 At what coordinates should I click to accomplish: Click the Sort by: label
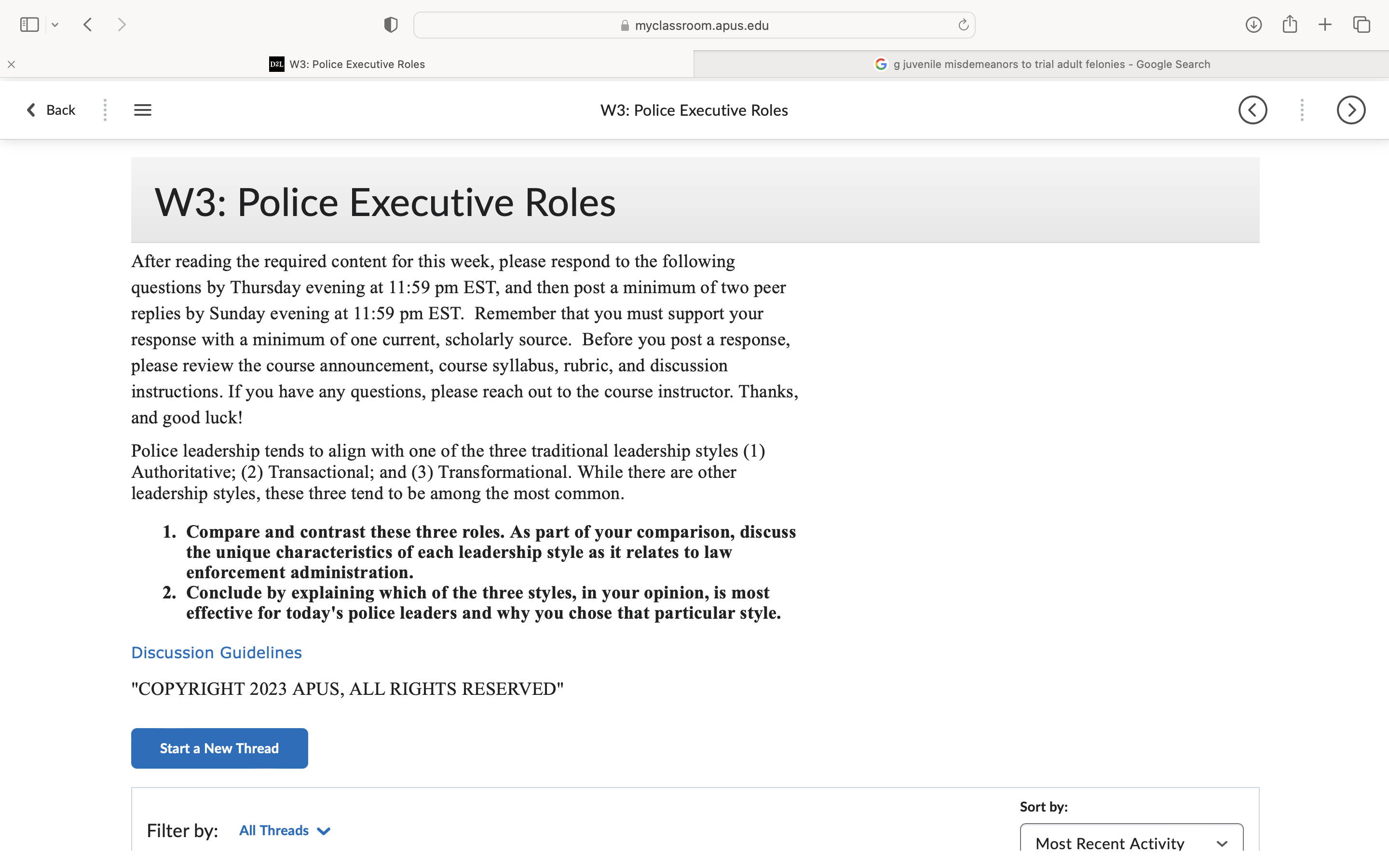click(x=1044, y=807)
